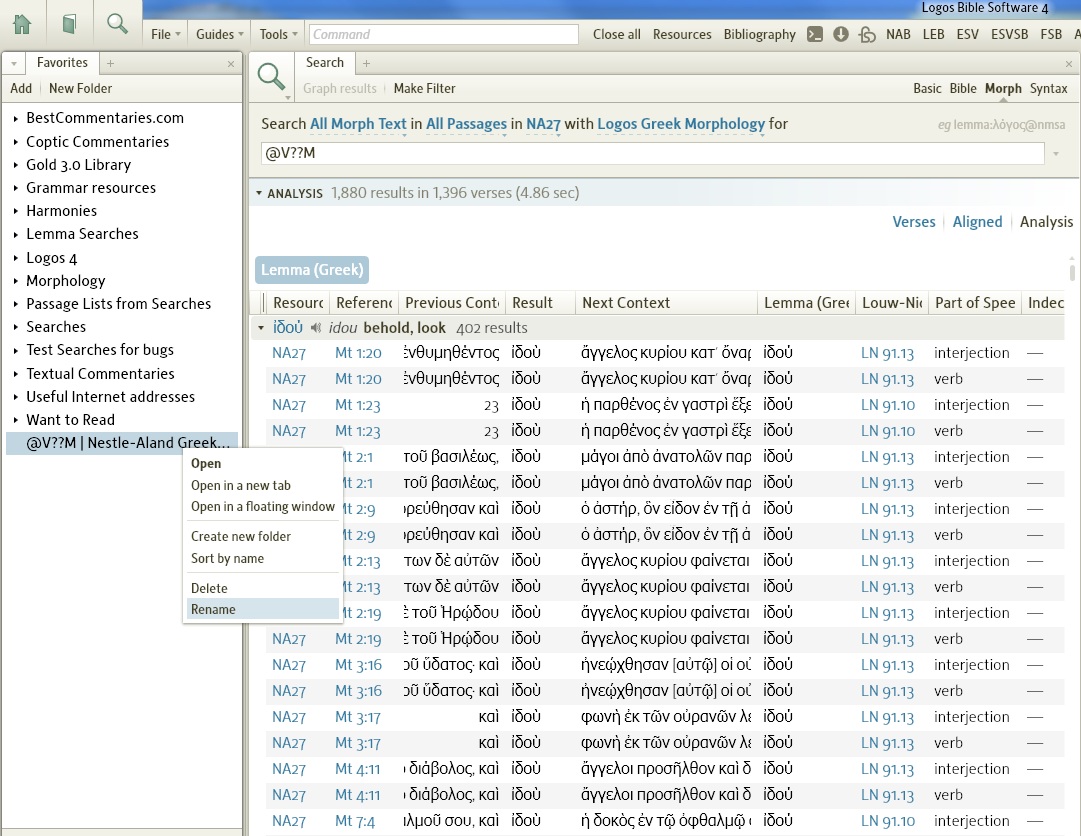Sort by Result column header
This screenshot has height=836, width=1081.
[x=540, y=303]
